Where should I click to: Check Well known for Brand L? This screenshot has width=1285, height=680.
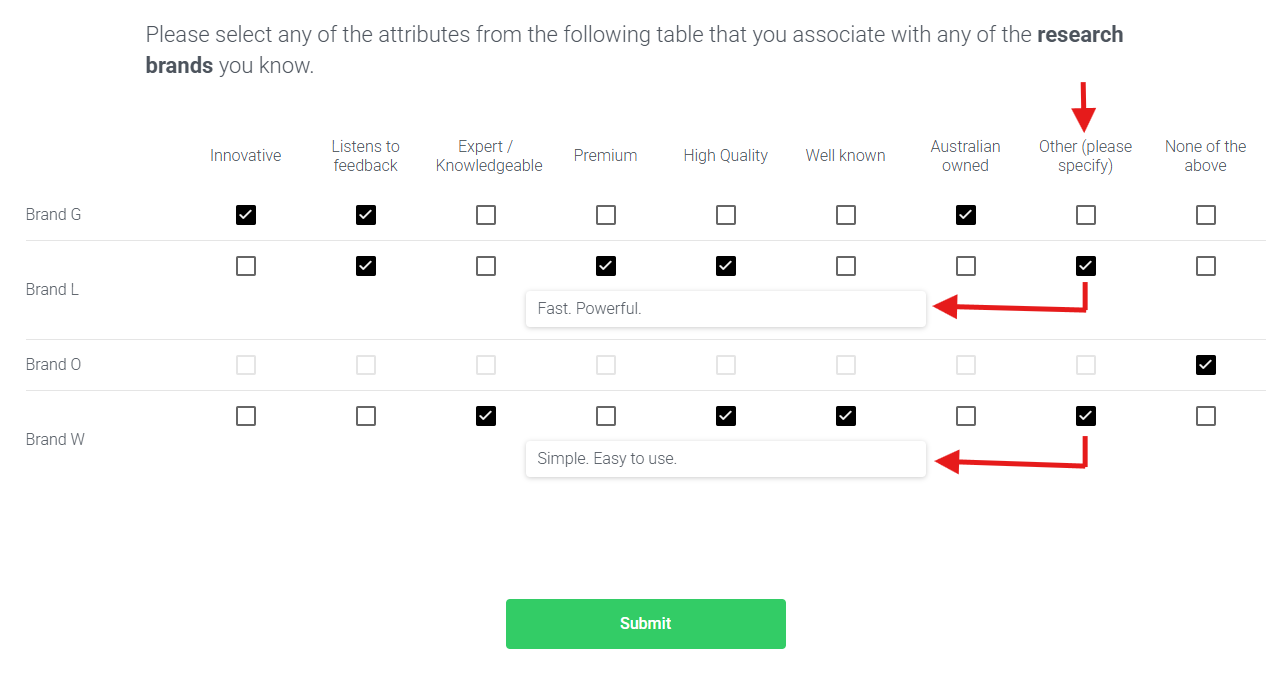click(x=846, y=266)
